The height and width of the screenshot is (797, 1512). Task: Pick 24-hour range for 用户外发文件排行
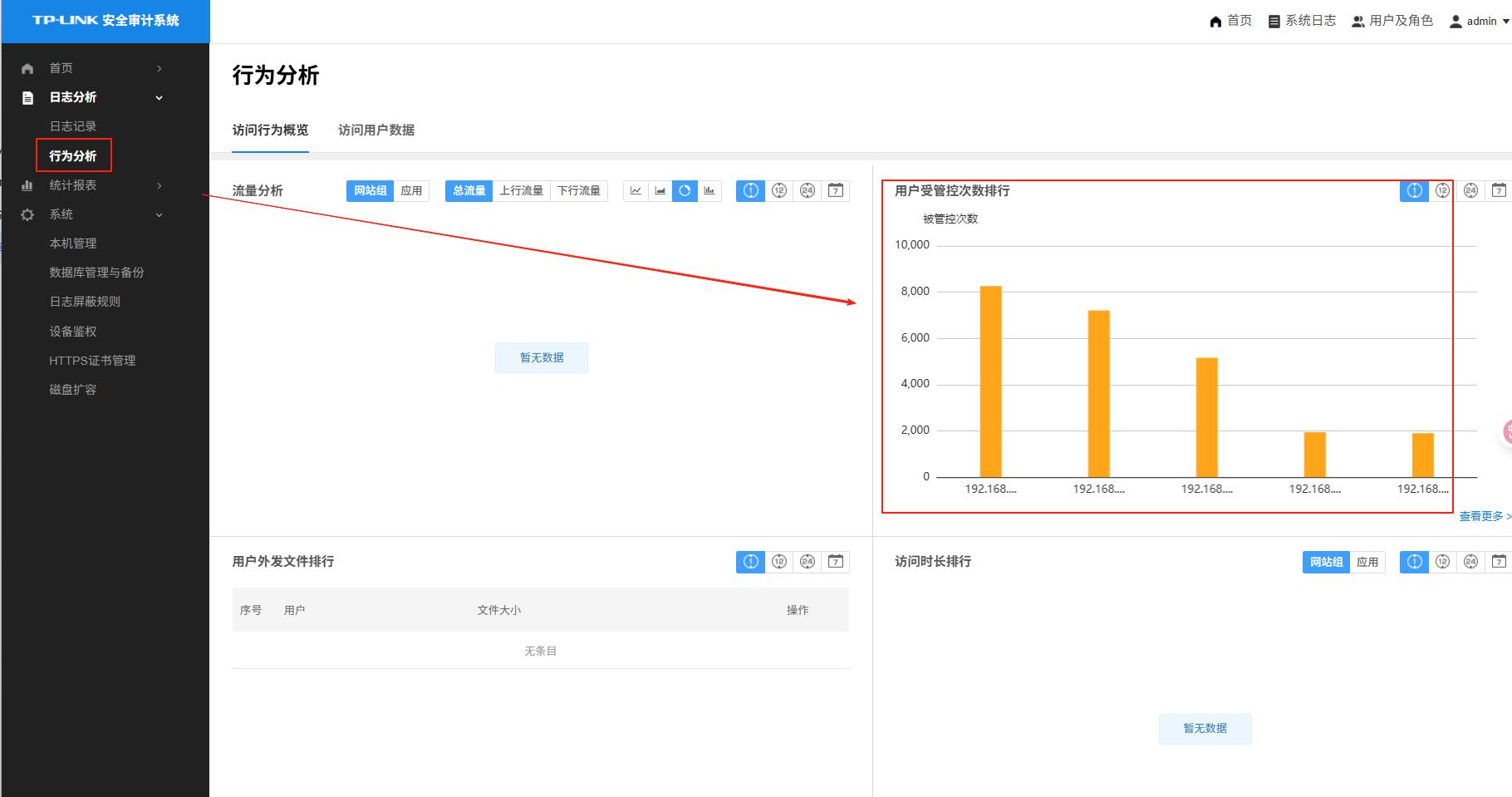point(808,562)
